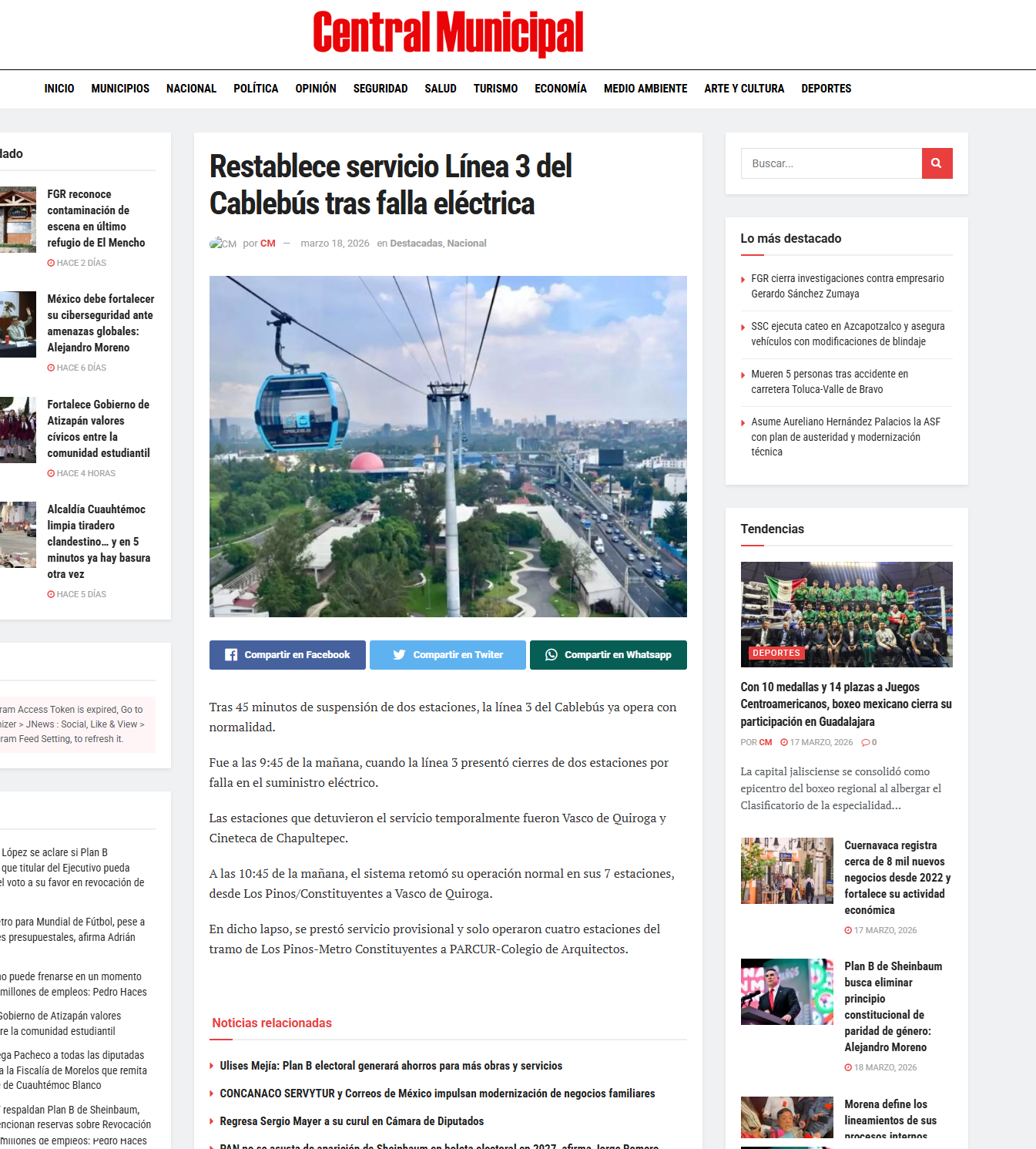The height and width of the screenshot is (1149, 1036).
Task: Open the Cablebús article main image
Action: pos(448,446)
